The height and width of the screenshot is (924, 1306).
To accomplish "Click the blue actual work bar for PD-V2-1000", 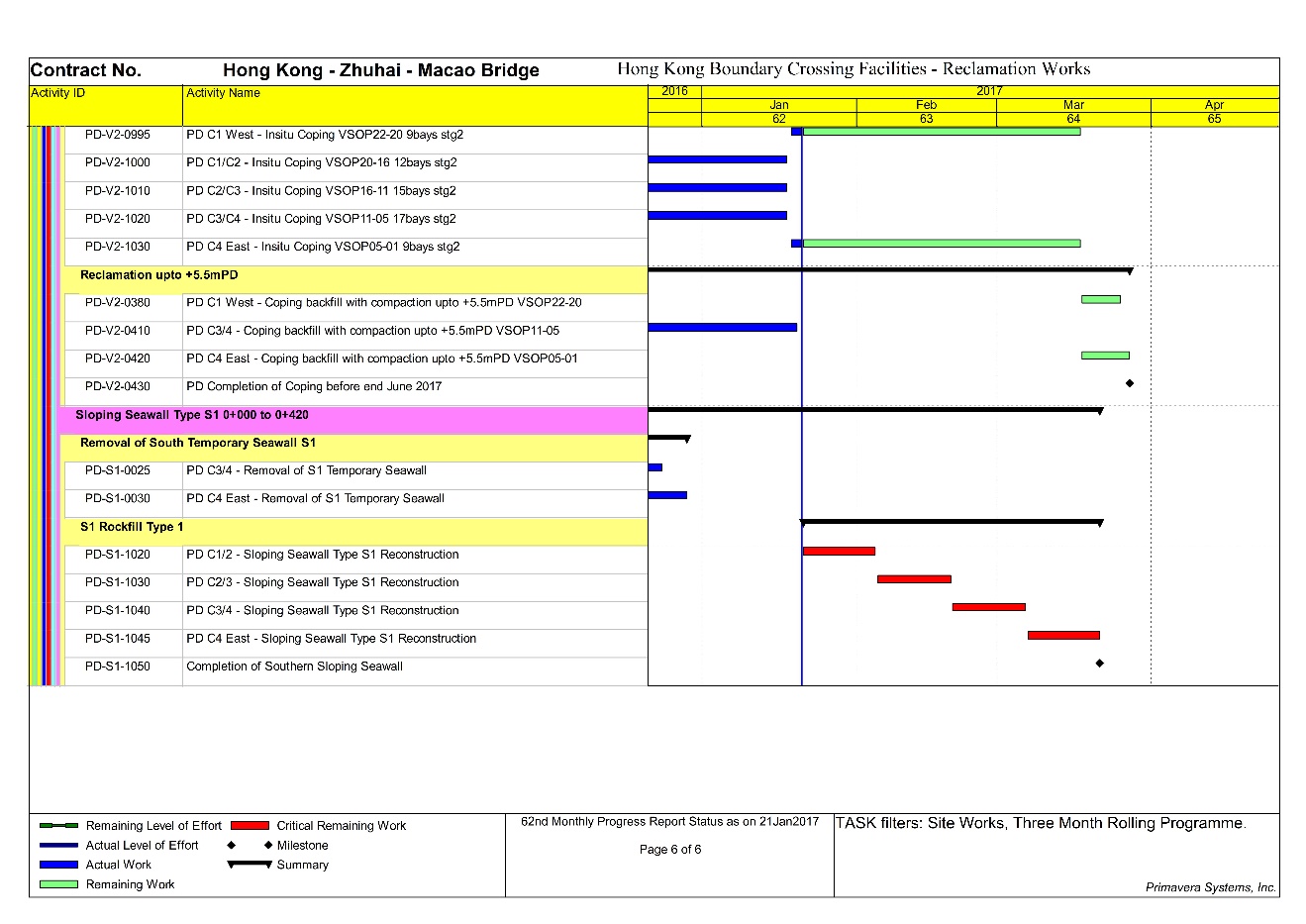I will [x=718, y=159].
